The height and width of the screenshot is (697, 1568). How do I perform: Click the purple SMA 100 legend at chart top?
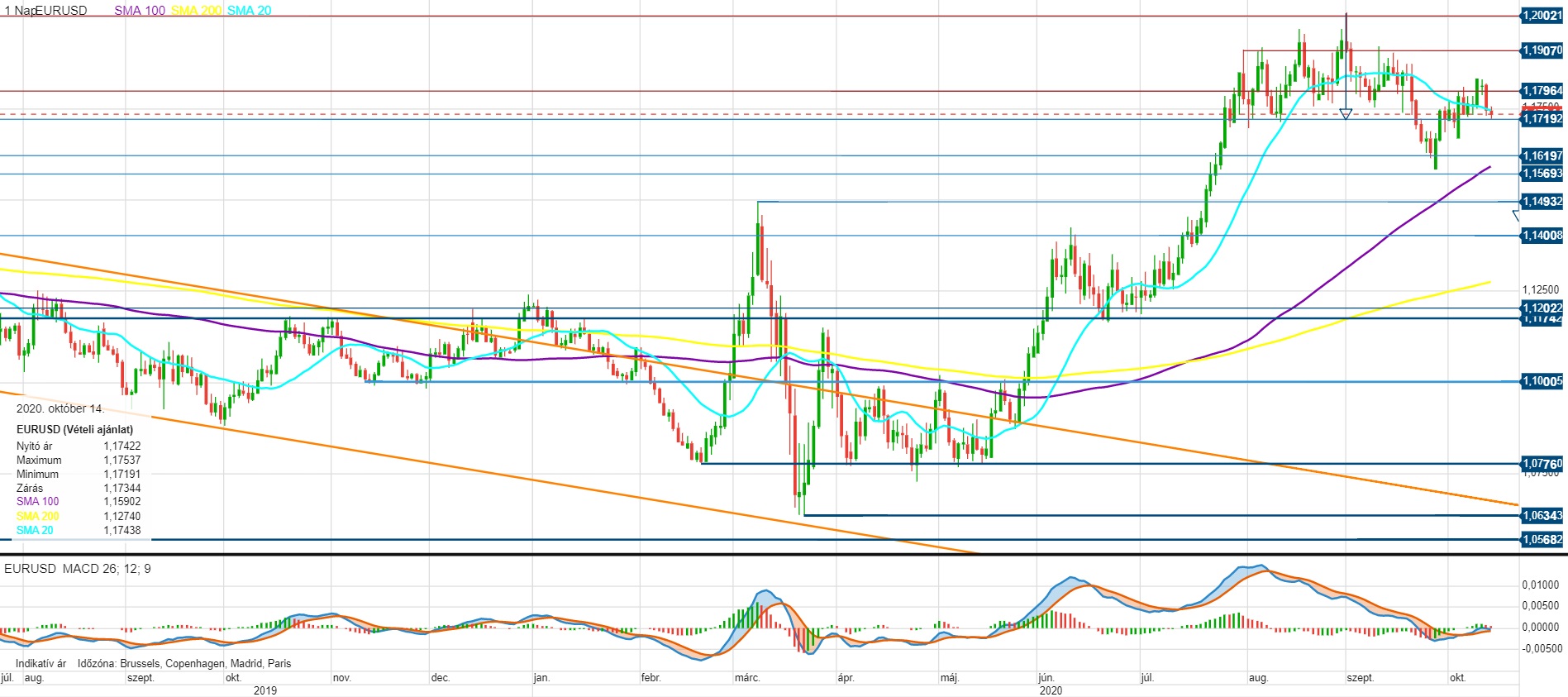click(140, 11)
